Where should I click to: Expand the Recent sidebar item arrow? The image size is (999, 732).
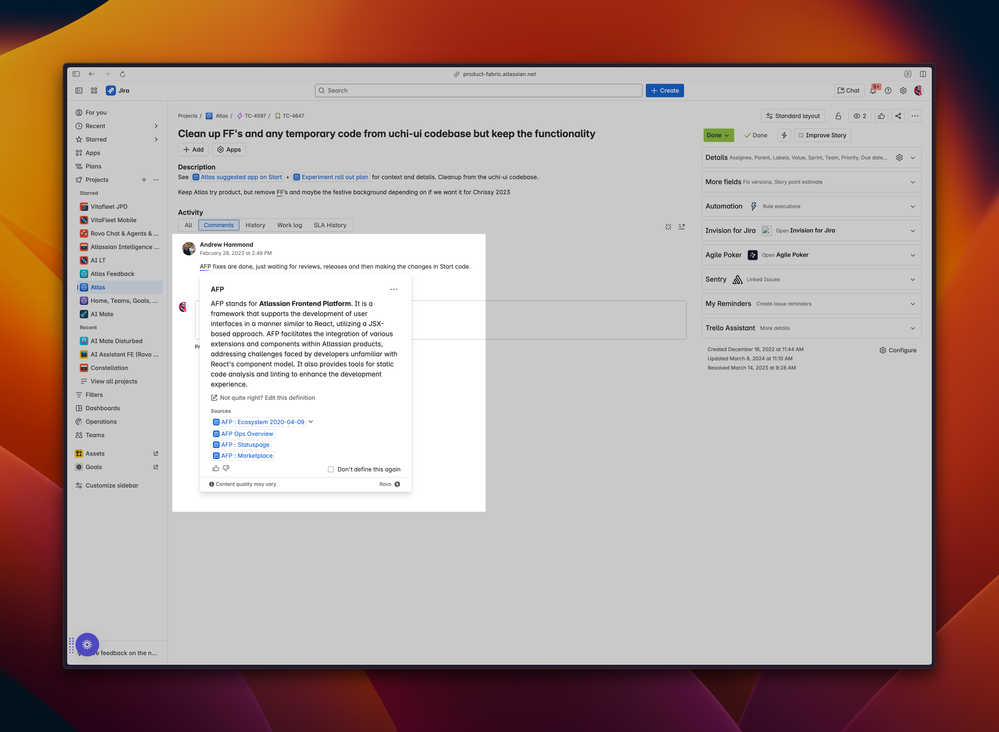point(156,126)
